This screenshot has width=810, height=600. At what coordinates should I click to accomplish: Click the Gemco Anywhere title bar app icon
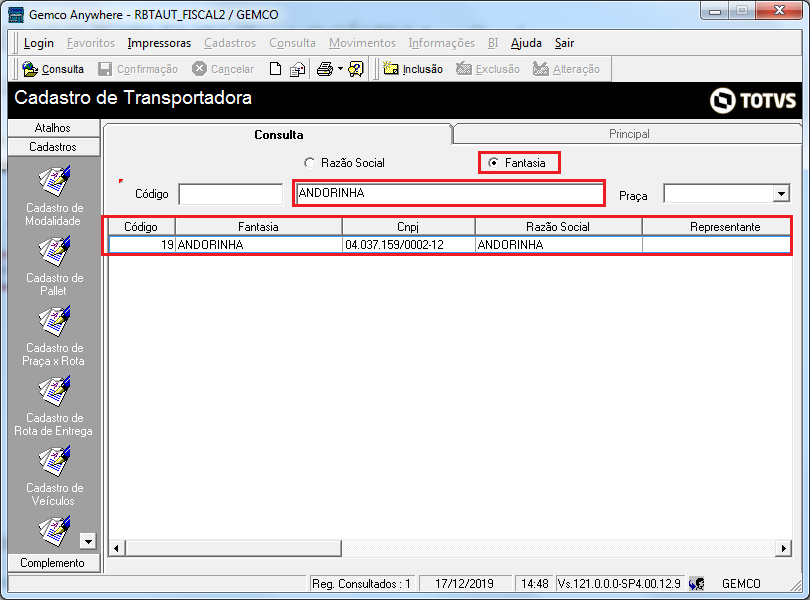click(17, 14)
